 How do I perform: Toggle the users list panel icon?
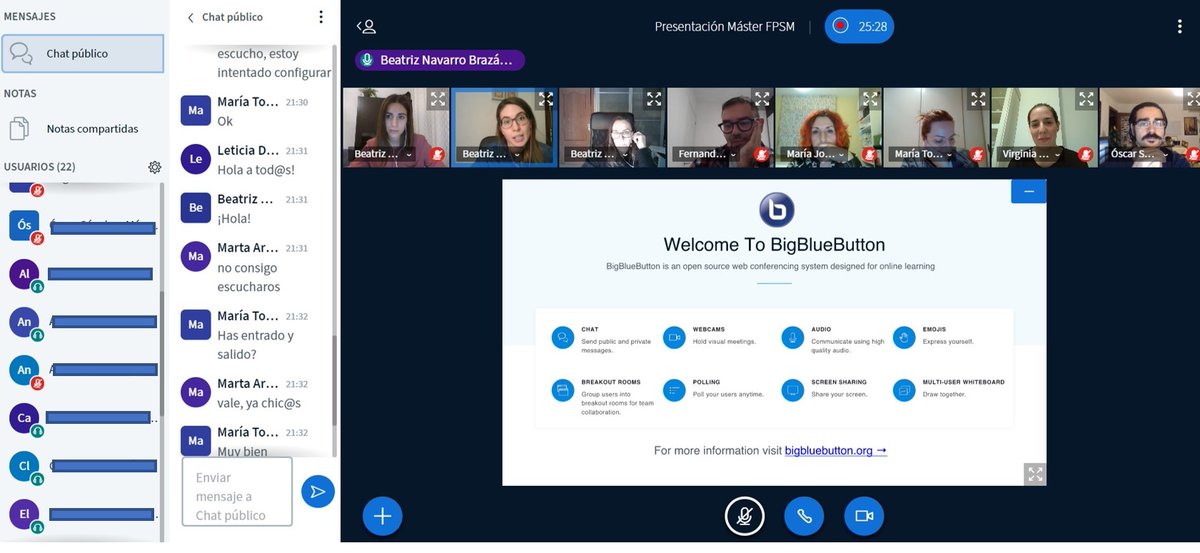tap(366, 26)
